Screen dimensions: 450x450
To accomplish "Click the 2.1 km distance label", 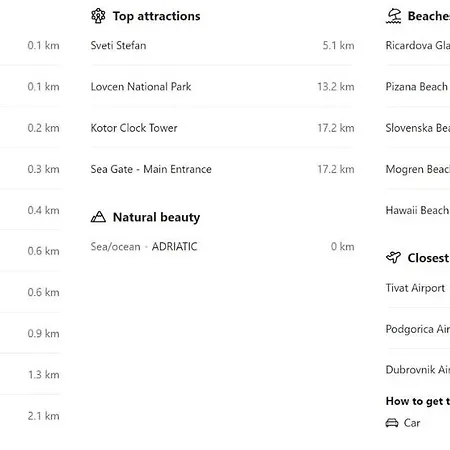I will tap(43, 416).
